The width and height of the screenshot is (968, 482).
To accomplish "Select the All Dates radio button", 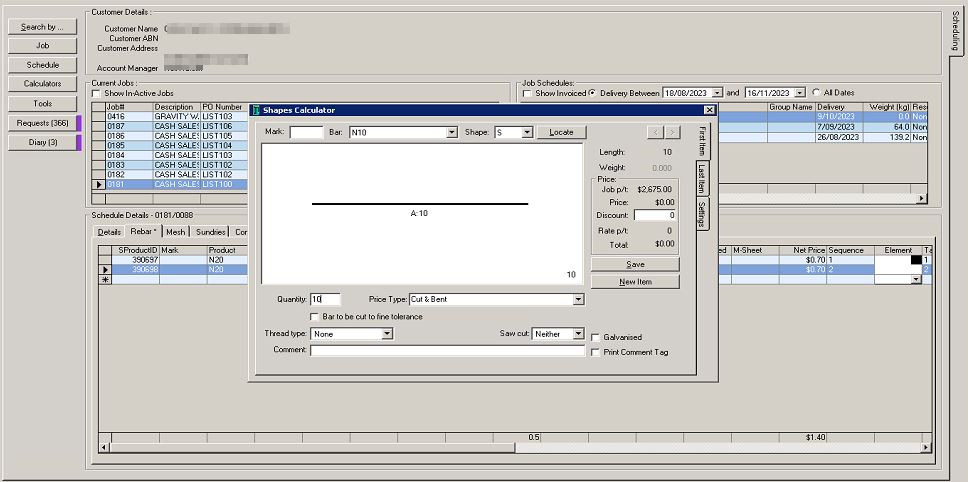I will point(816,93).
